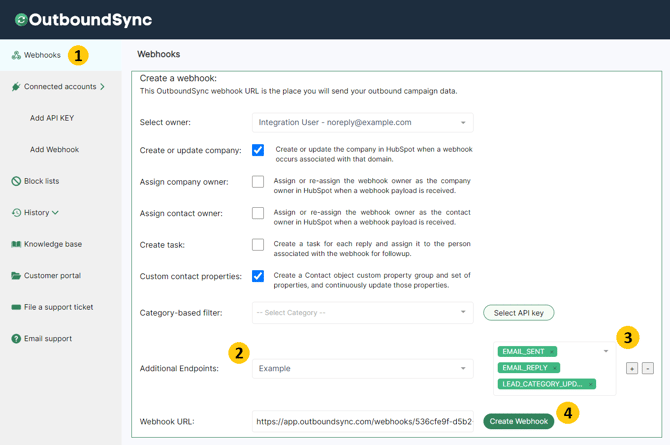Open Webhooks in sidebar
The image size is (670, 445).
point(61,55)
